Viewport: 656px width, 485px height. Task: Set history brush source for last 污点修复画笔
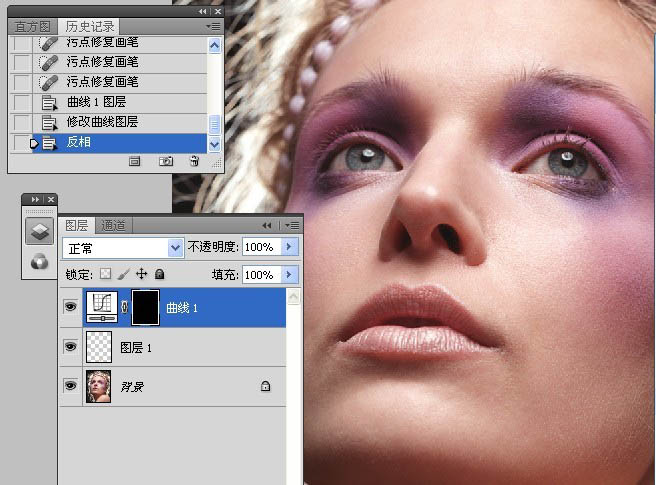21,82
